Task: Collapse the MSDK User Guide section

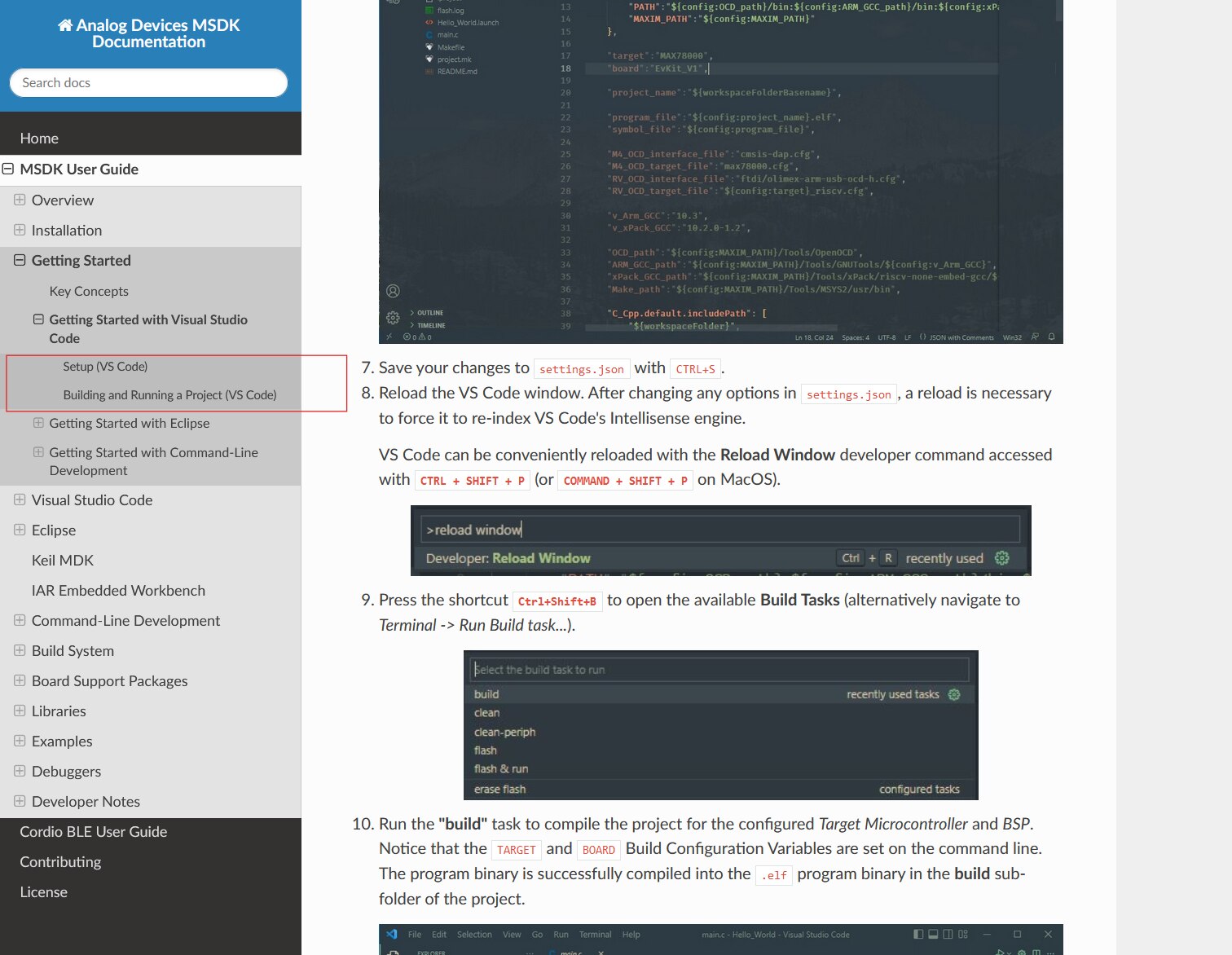Action: point(8,169)
